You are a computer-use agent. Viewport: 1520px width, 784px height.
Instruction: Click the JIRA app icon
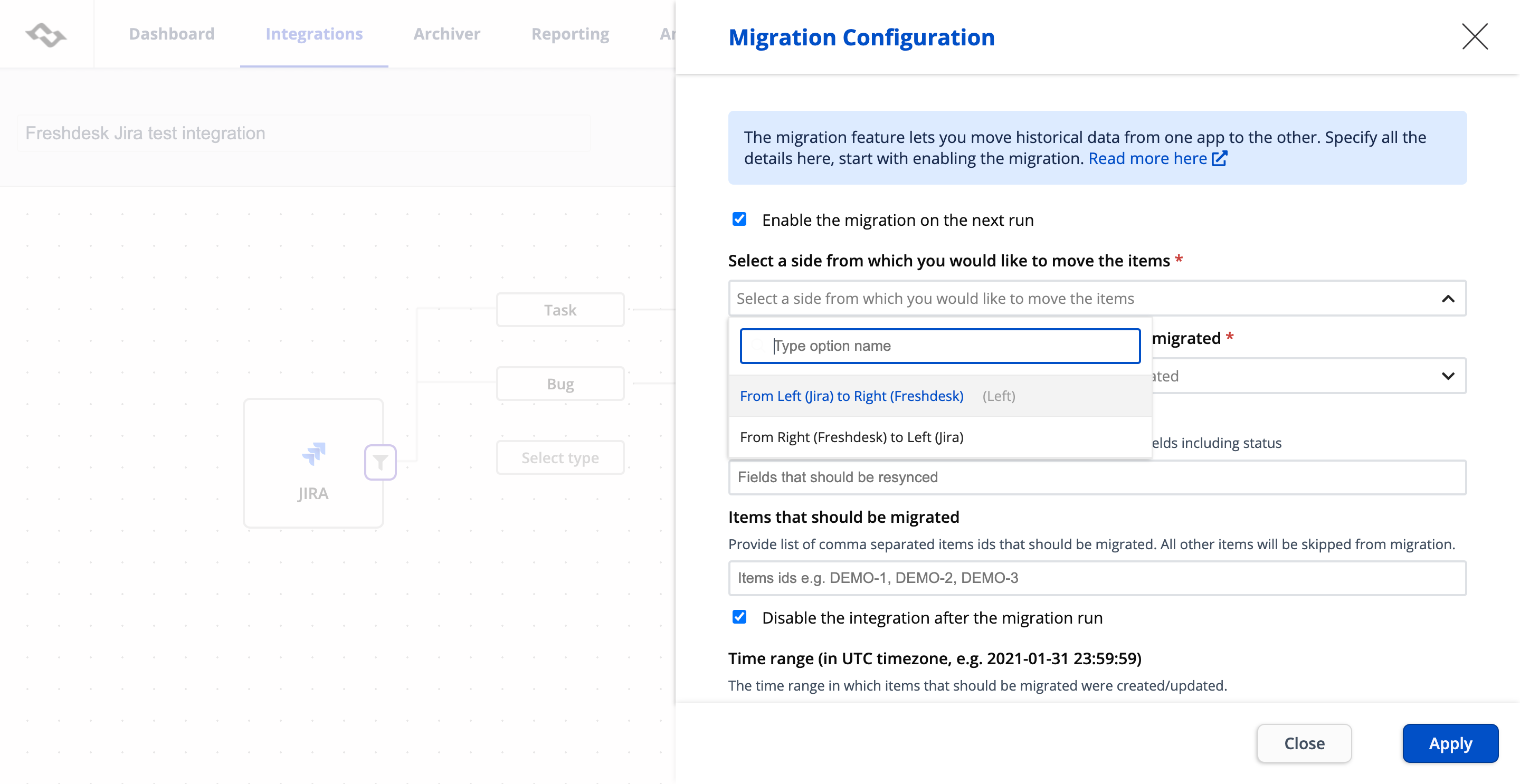[313, 453]
